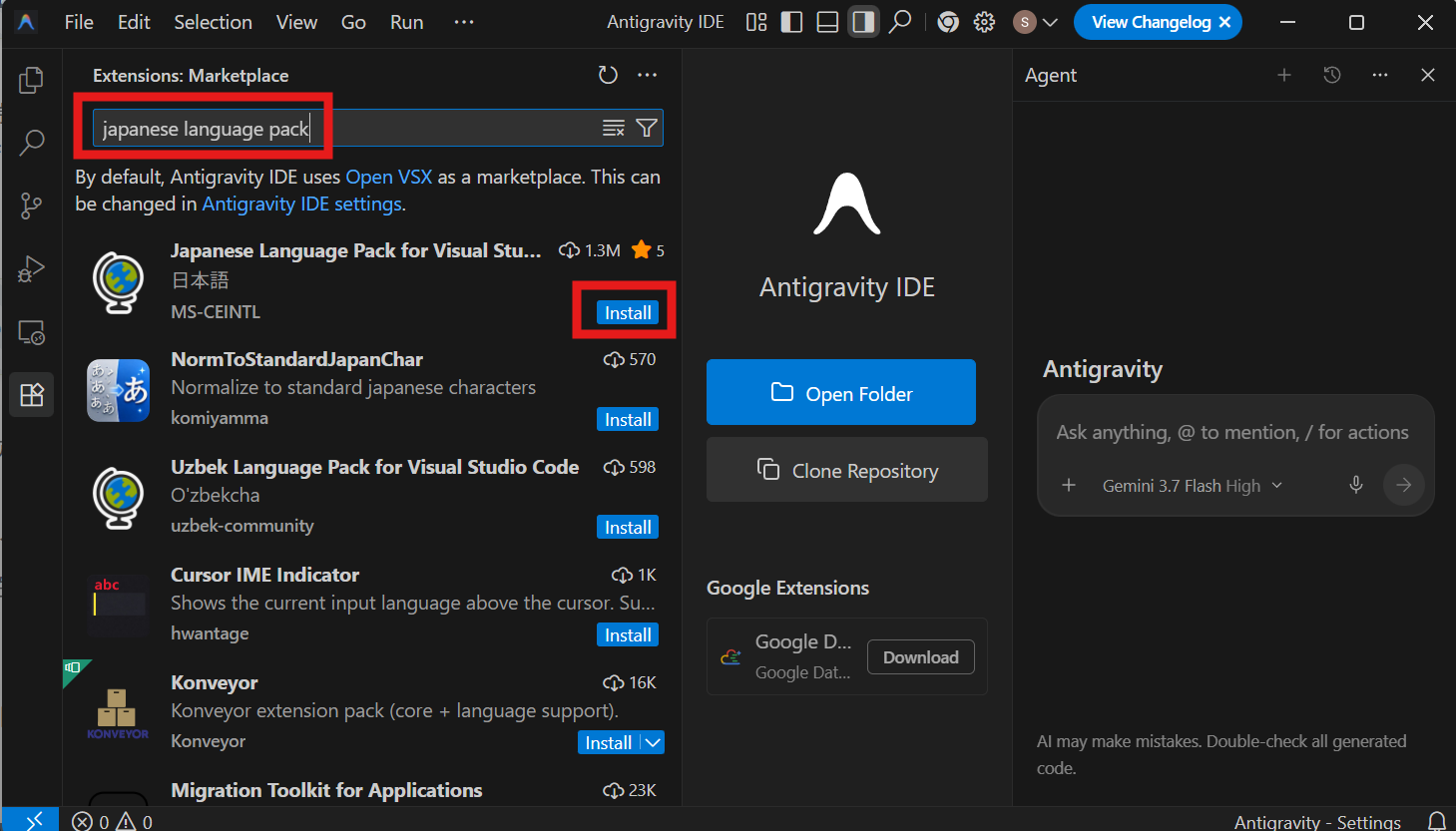Download the Google Data extension

[x=921, y=657]
